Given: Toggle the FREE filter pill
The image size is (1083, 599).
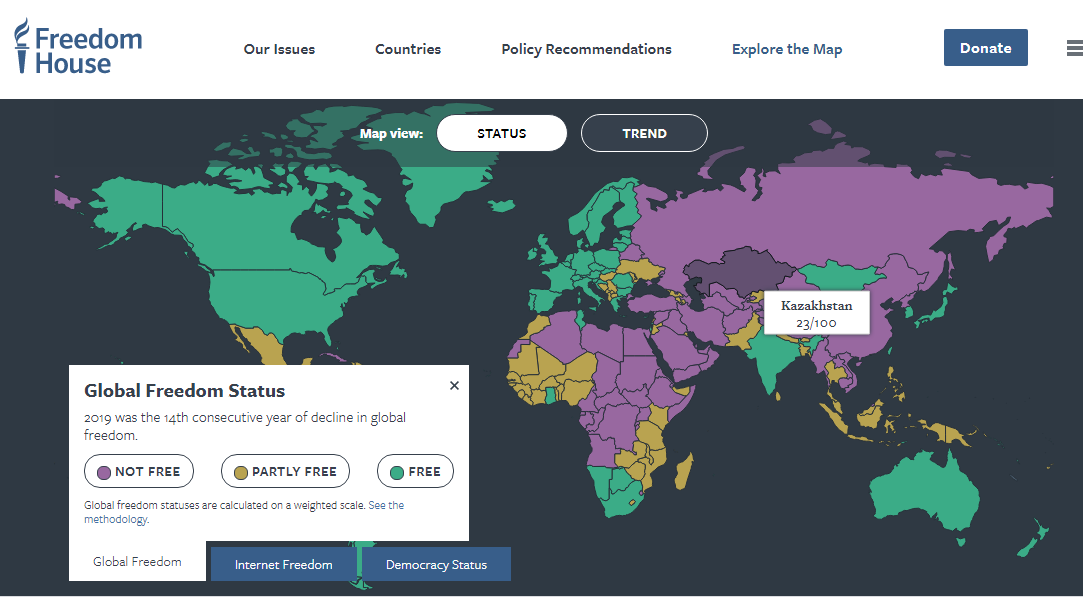Looking at the screenshot, I should (x=415, y=471).
